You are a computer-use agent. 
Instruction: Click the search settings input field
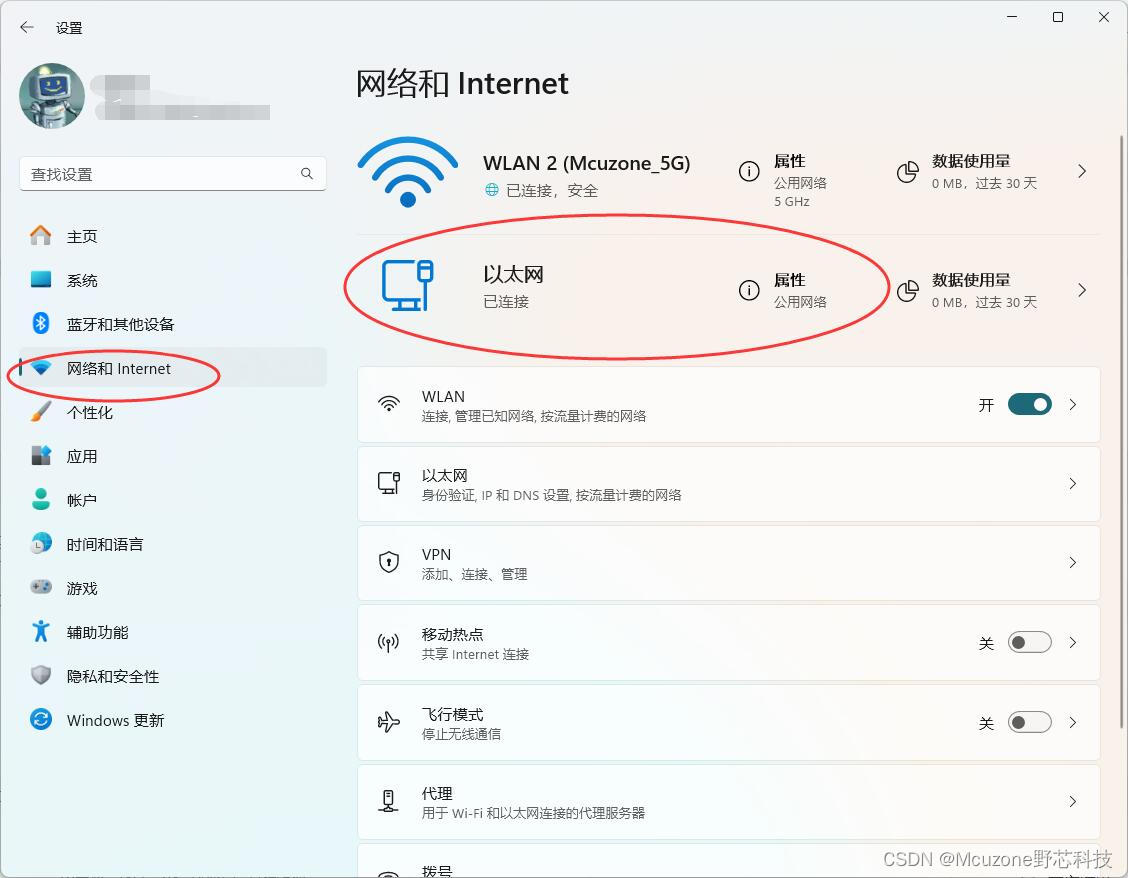(173, 174)
